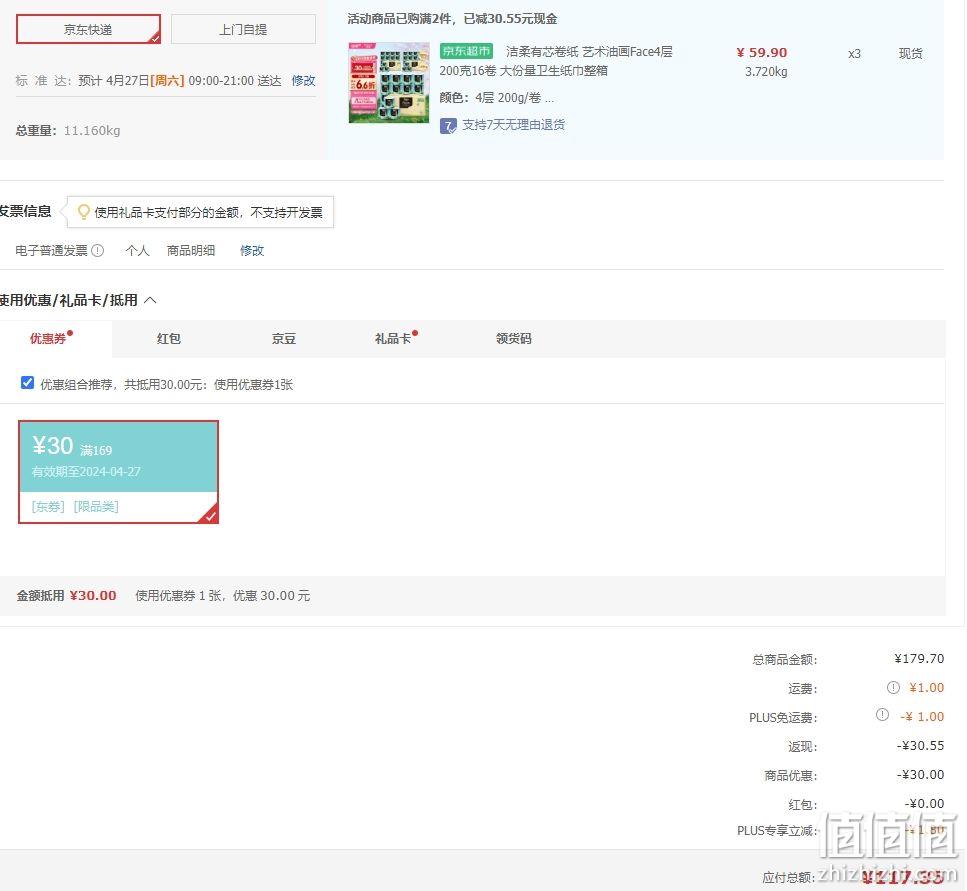Click 总重量 11.160kg value
This screenshot has height=891, width=967.
(x=92, y=131)
